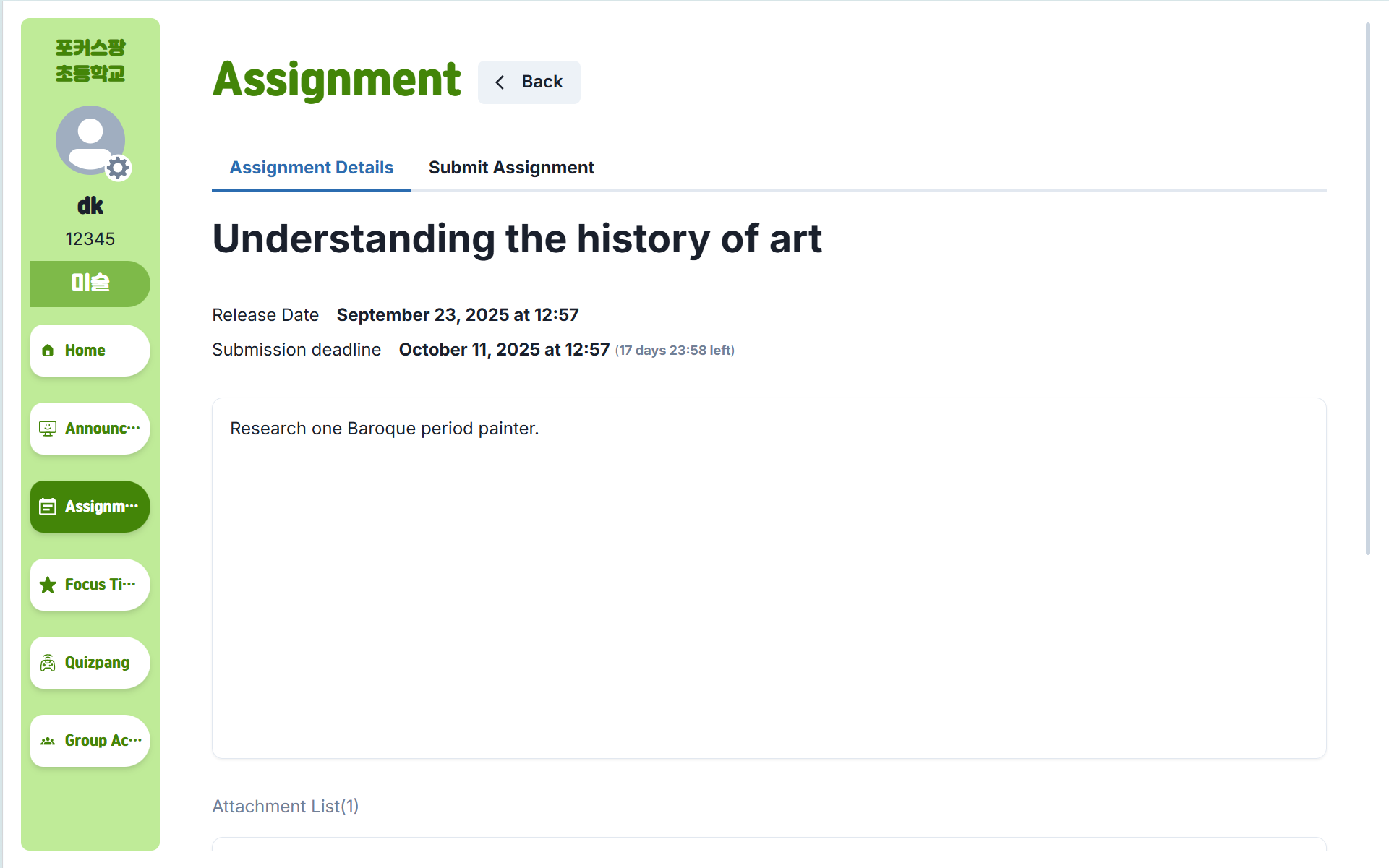Click the user avatar picture
The width and height of the screenshot is (1389, 868).
coord(88,139)
